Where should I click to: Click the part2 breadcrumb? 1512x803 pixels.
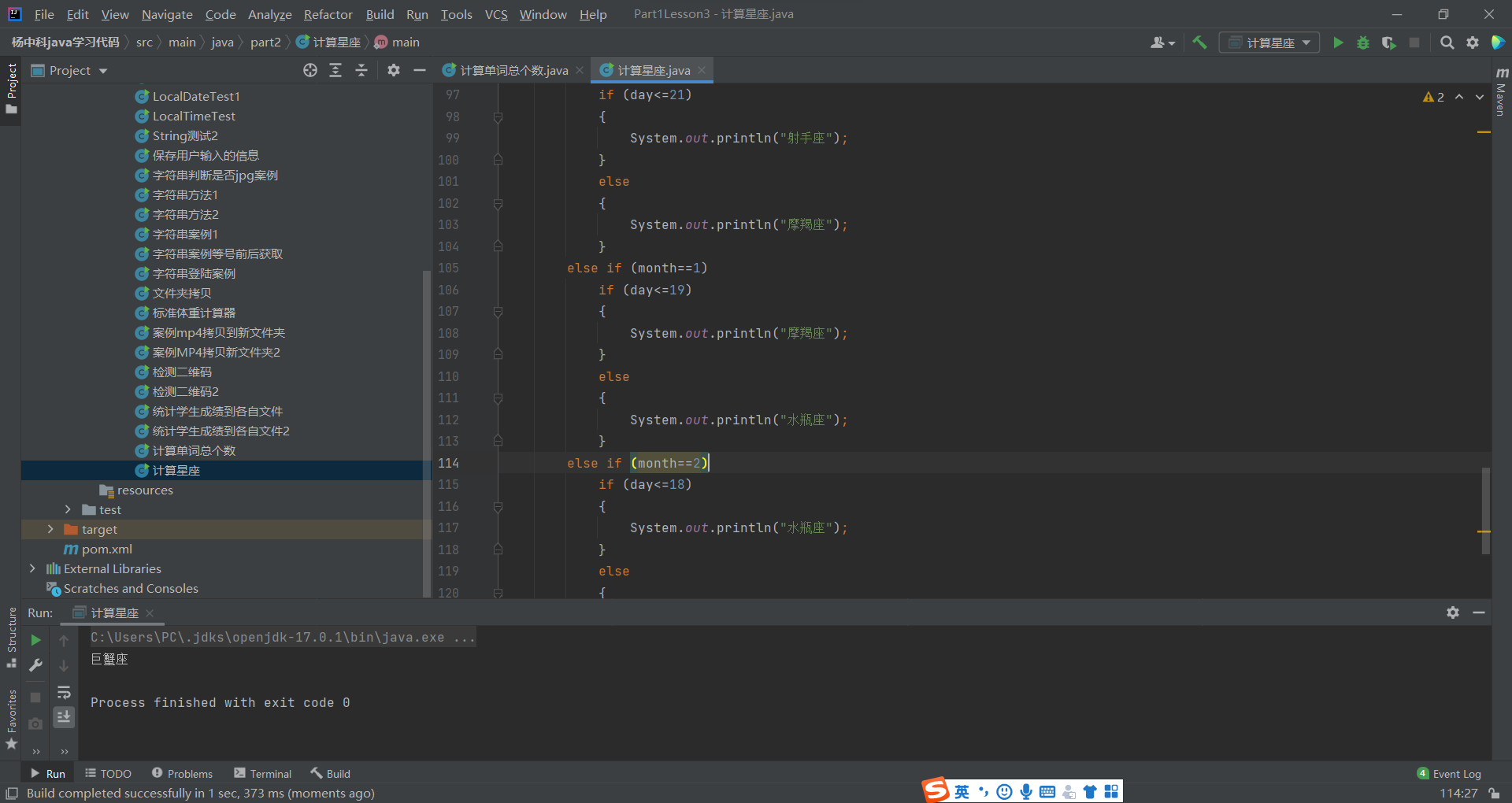(x=265, y=43)
